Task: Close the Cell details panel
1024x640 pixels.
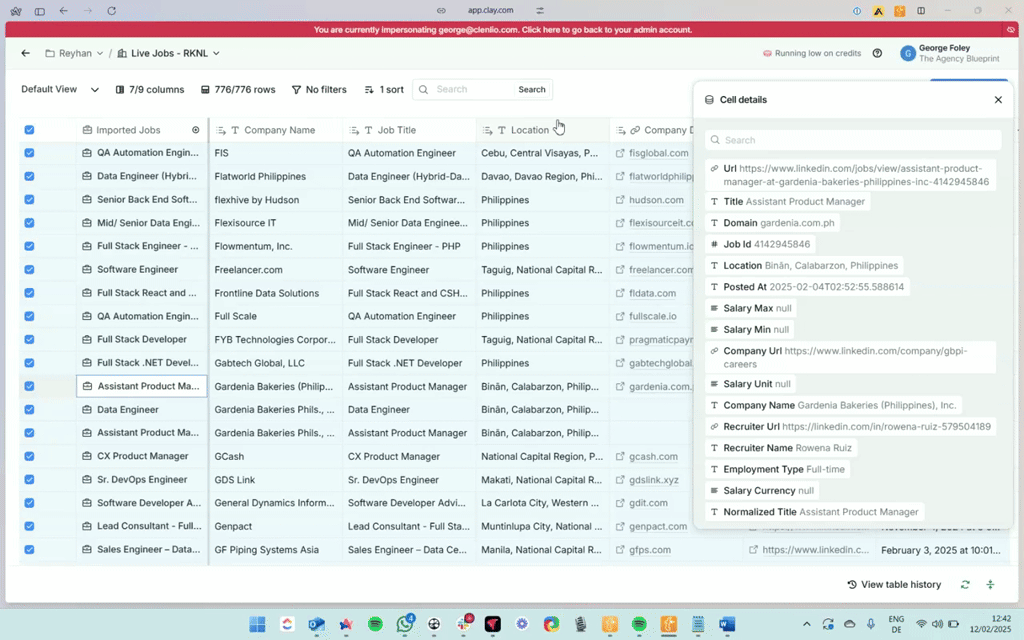Action: tap(997, 100)
